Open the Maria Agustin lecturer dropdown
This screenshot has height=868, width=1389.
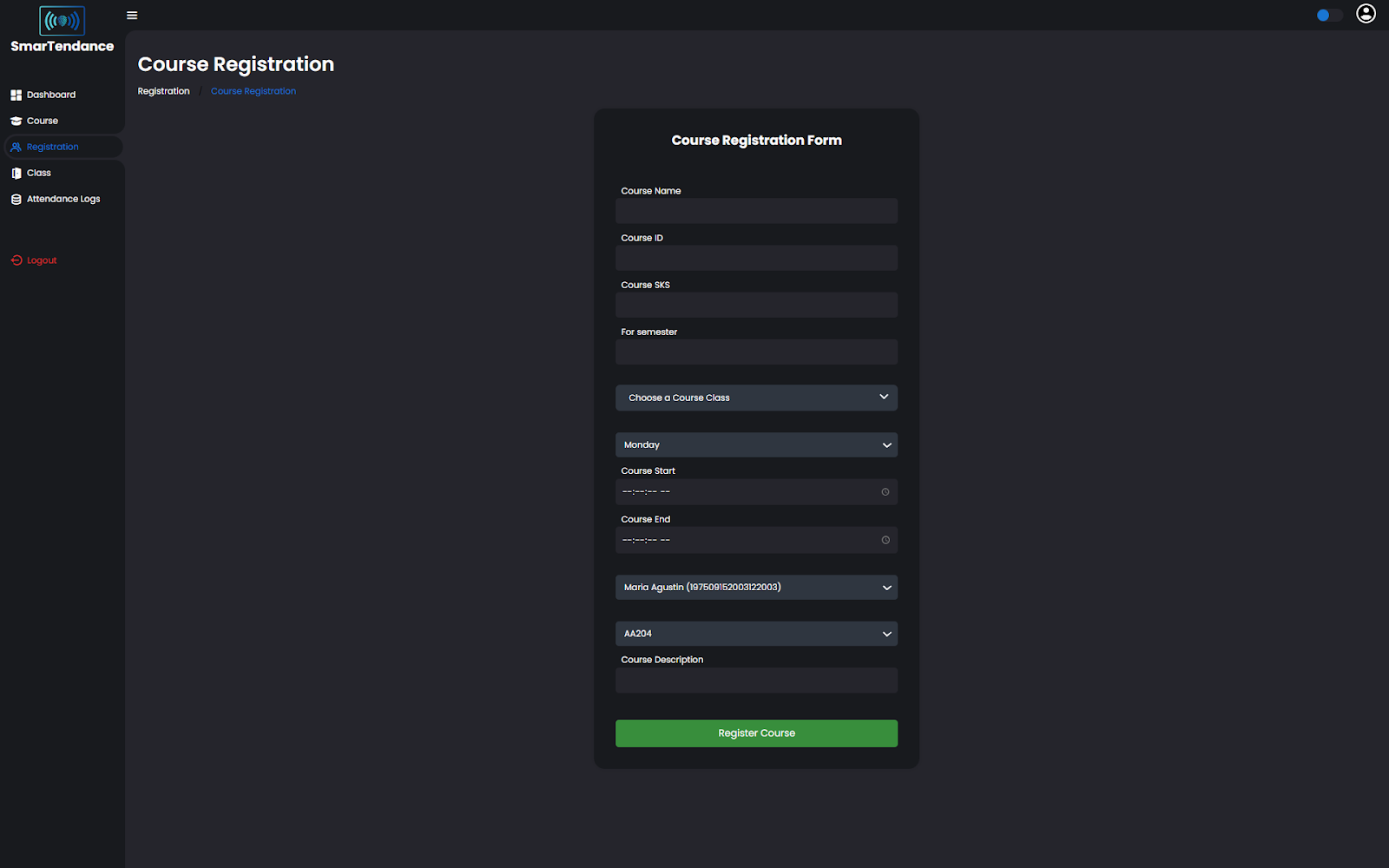[756, 587]
